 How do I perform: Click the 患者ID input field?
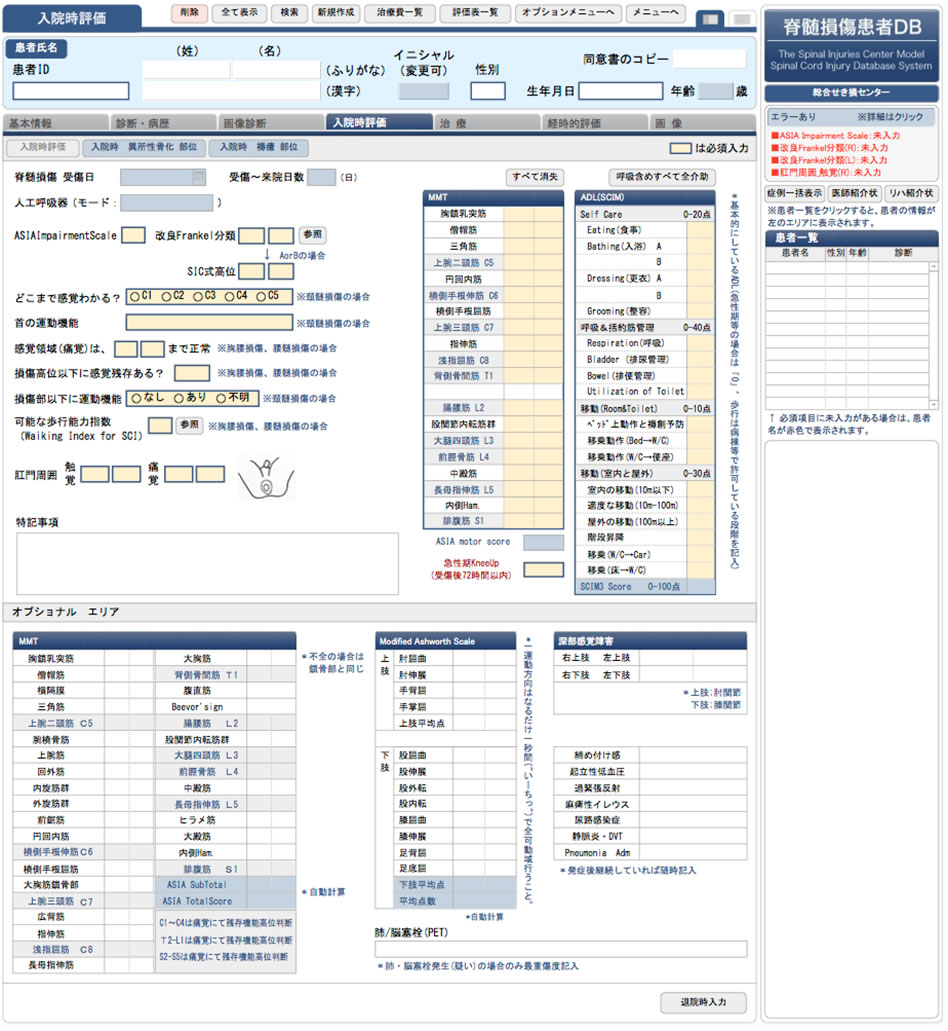[x=71, y=91]
